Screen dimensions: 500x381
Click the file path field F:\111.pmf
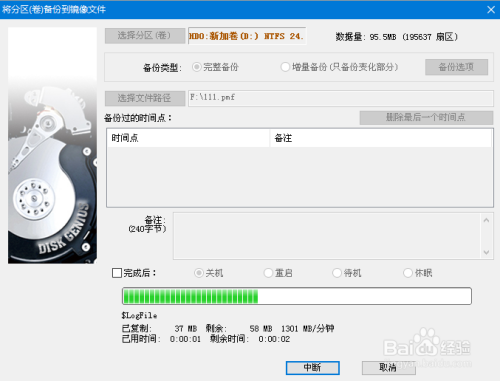point(341,98)
